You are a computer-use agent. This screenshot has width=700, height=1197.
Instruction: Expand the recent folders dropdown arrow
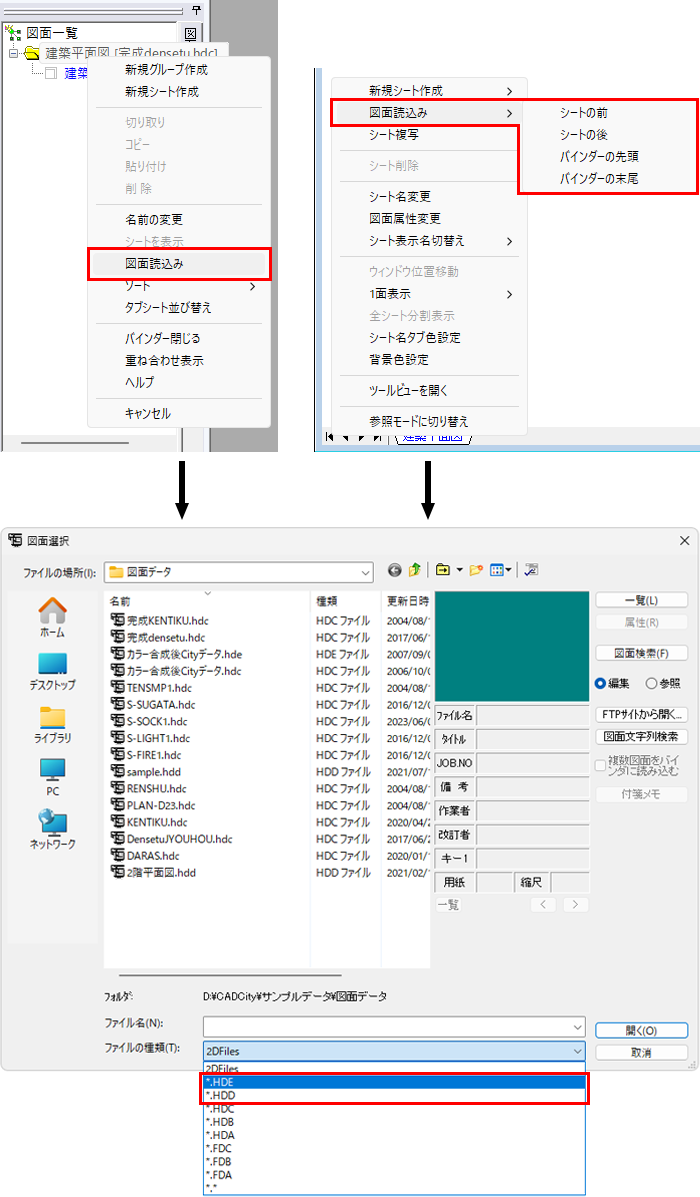(460, 570)
